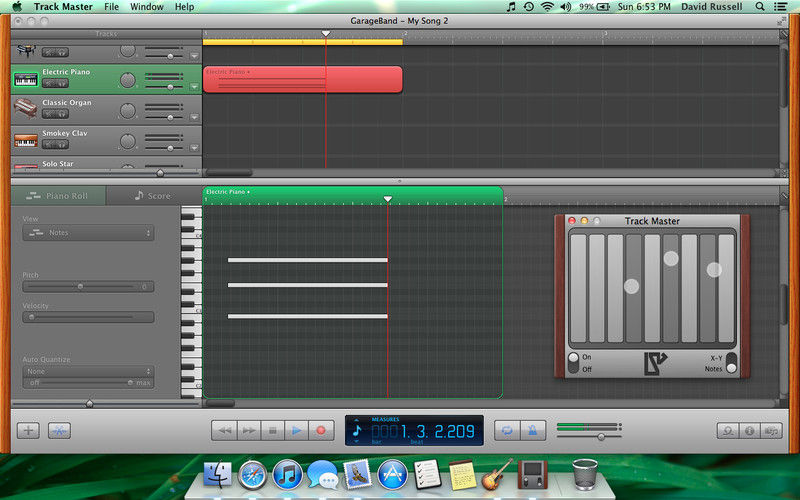Click the top timeline playhead marker
800x500 pixels.
pyautogui.click(x=326, y=34)
